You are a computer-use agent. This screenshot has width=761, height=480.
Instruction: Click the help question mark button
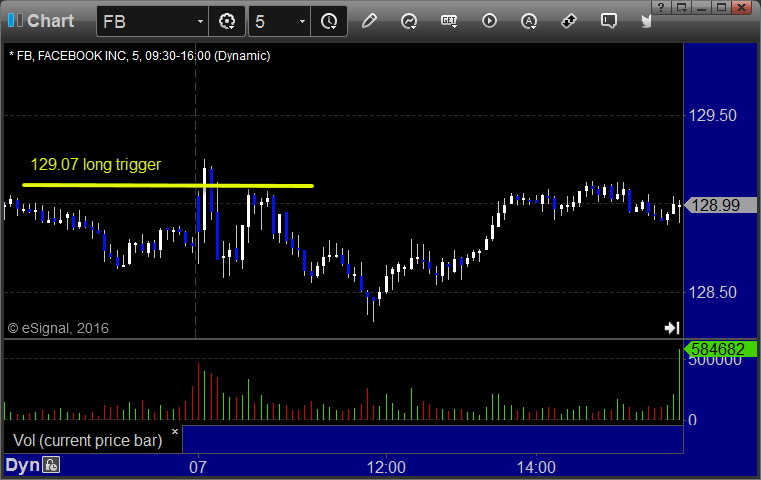(x=661, y=7)
